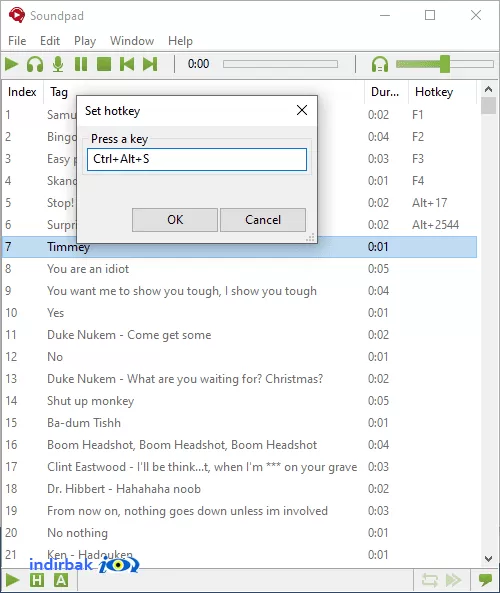Select 'Duke Nukem - Come get some'

(239, 335)
